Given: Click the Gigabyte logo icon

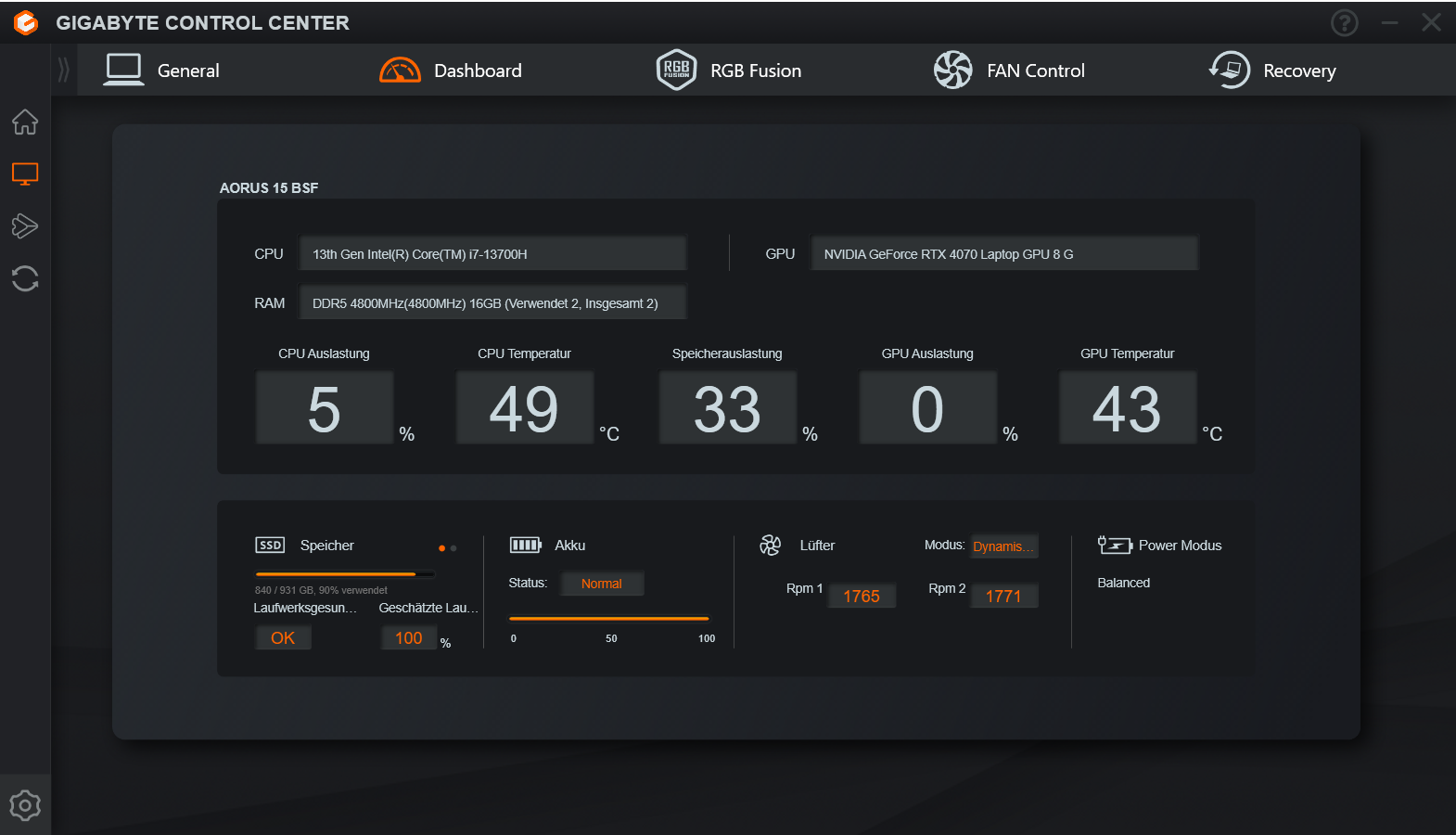Looking at the screenshot, I should pyautogui.click(x=26, y=22).
